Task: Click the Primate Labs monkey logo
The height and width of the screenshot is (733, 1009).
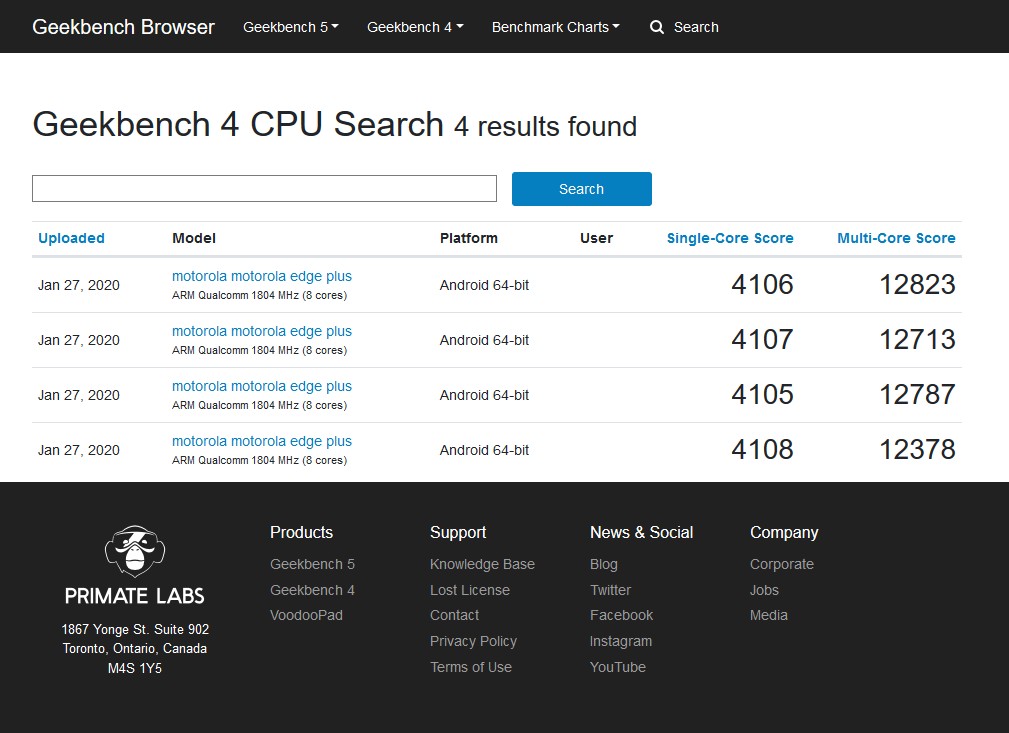Action: click(135, 551)
